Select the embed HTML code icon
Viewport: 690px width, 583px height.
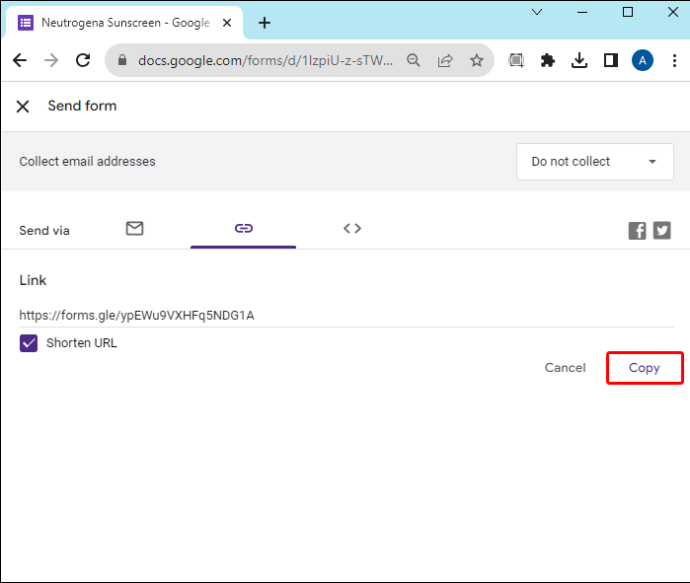(x=352, y=228)
